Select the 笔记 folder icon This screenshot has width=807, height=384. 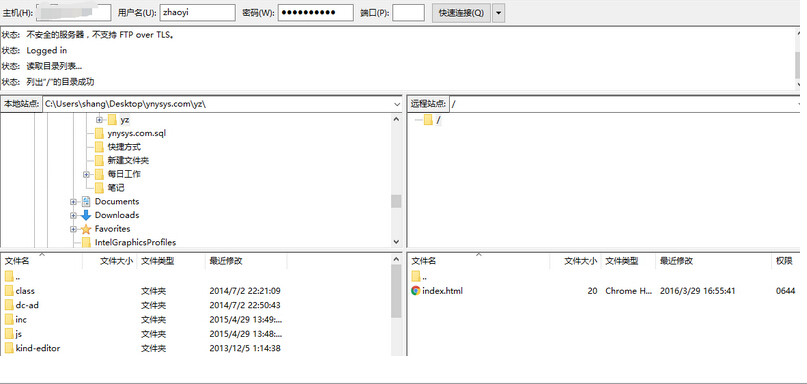[x=99, y=188]
